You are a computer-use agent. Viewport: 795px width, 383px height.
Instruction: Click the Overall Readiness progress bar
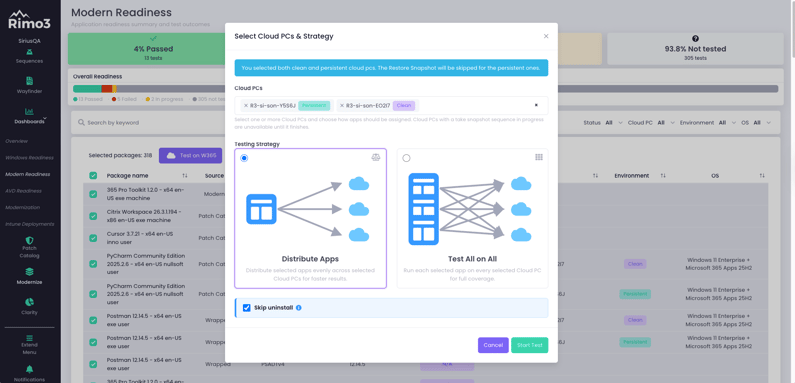coord(425,89)
